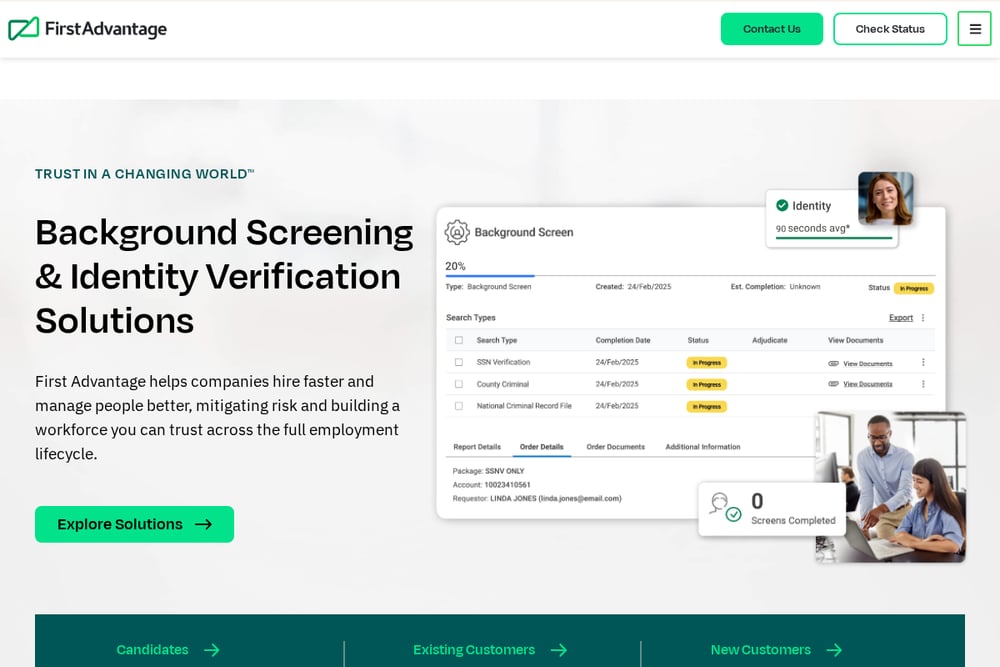This screenshot has width=1000, height=667.
Task: Open the options menu beside Export
Action: 923,318
